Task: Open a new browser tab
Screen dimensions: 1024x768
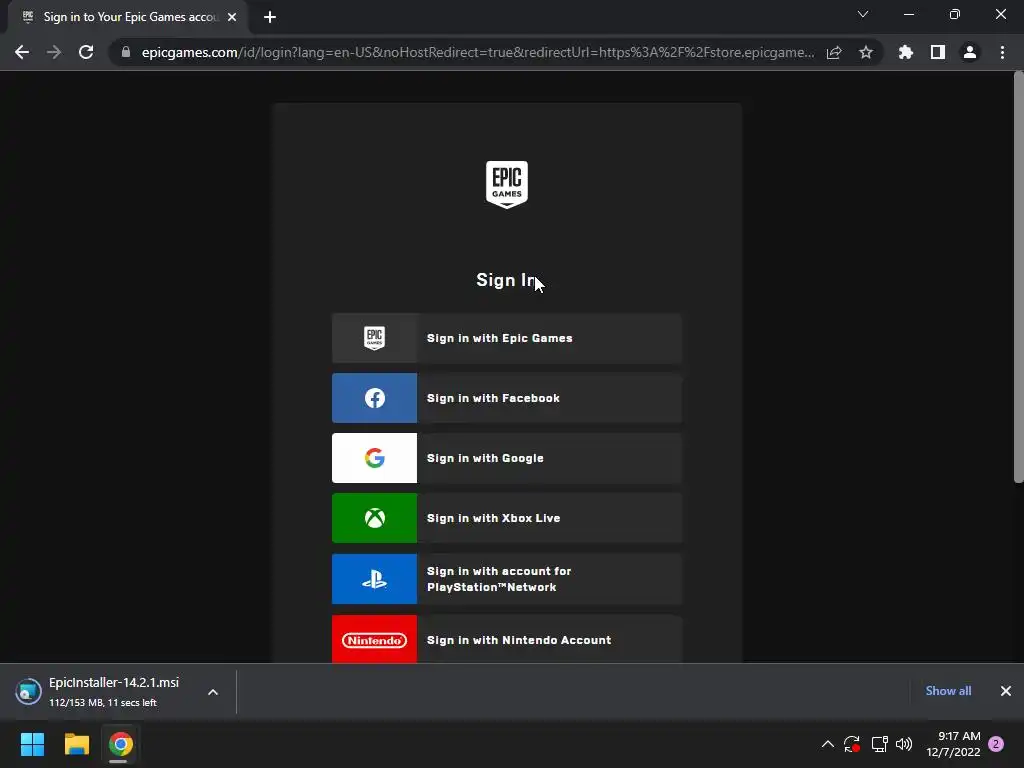Action: (270, 17)
